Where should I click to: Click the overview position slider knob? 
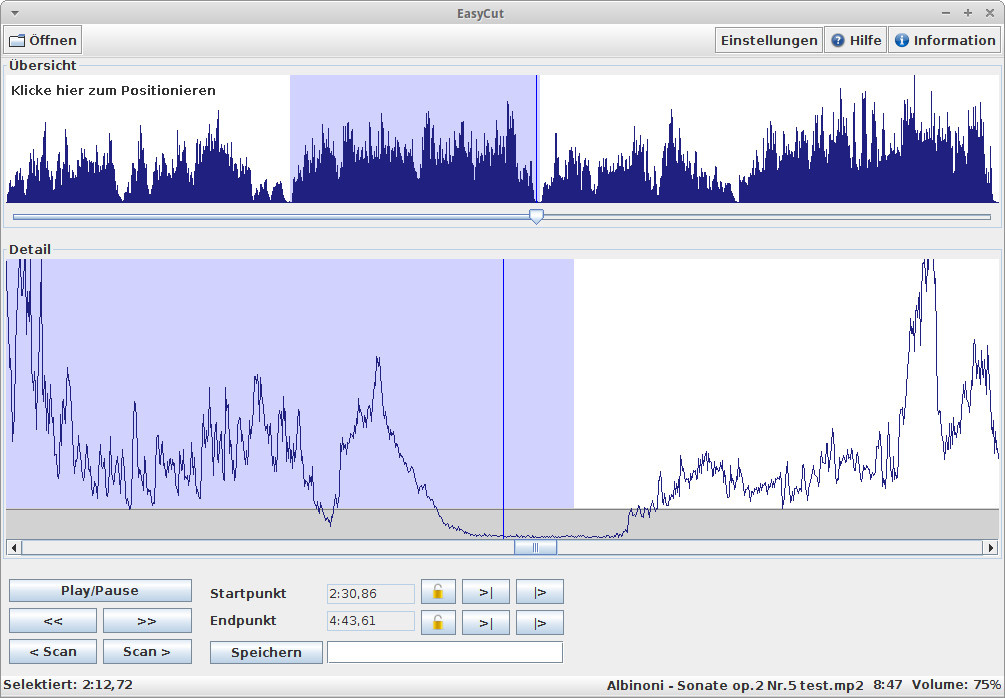[x=536, y=216]
